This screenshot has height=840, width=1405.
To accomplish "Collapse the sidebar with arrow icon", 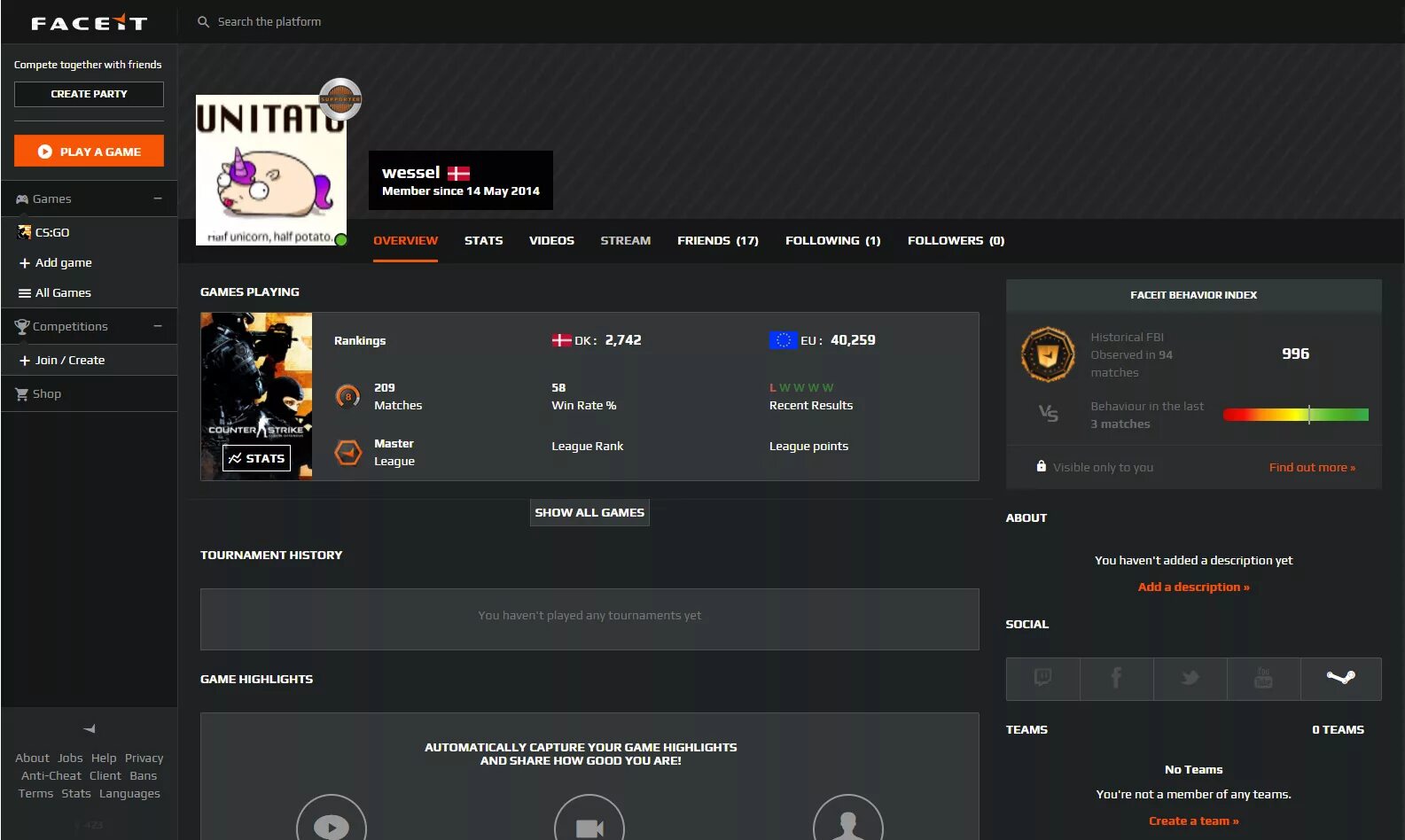I will point(89,729).
